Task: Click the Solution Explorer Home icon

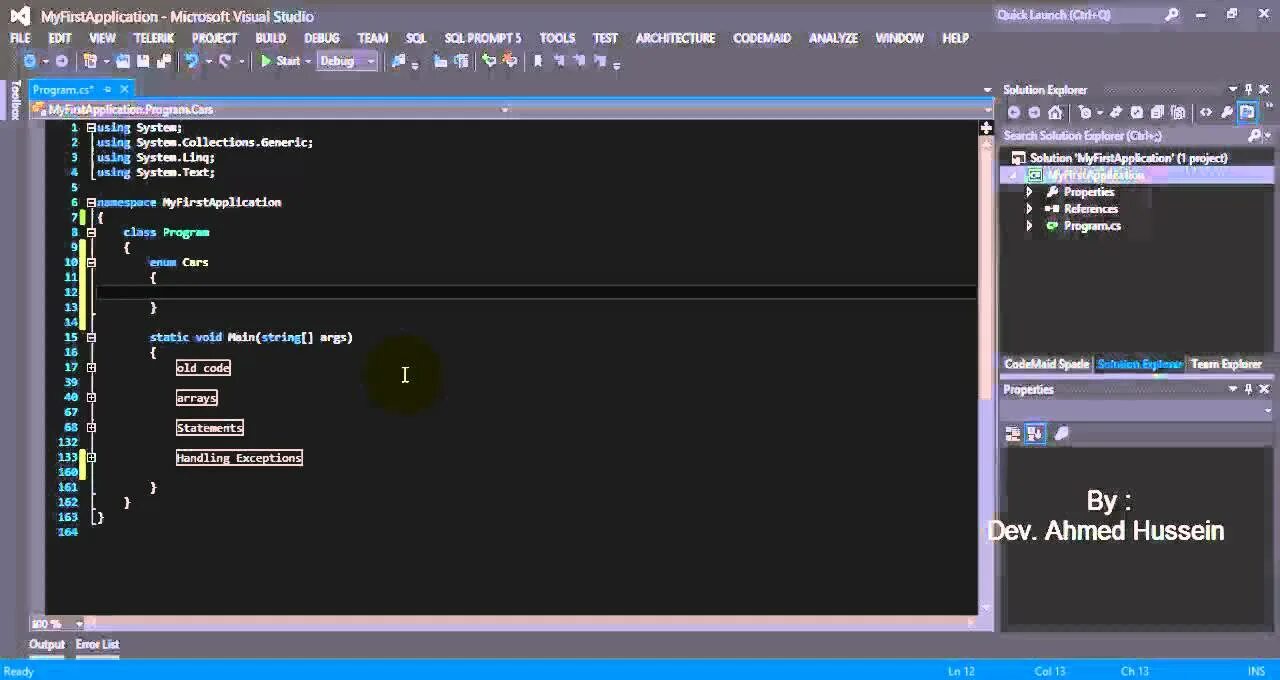Action: pyautogui.click(x=1055, y=113)
